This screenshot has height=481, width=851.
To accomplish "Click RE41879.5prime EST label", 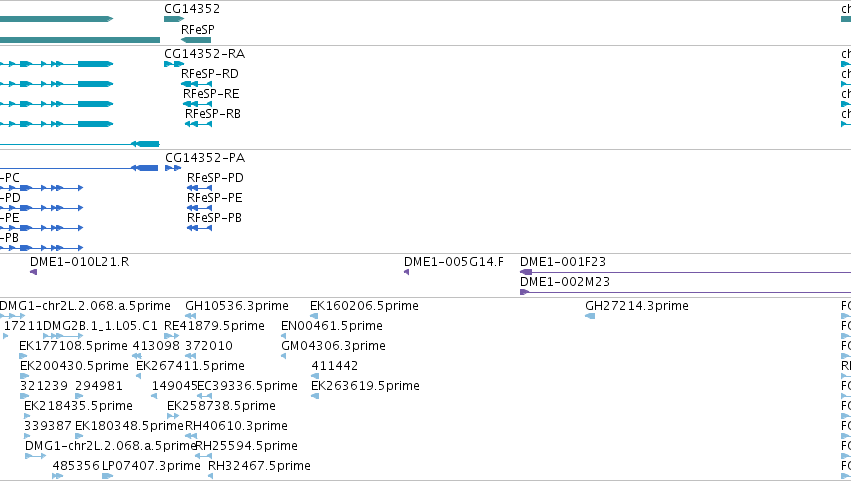I will [214, 326].
